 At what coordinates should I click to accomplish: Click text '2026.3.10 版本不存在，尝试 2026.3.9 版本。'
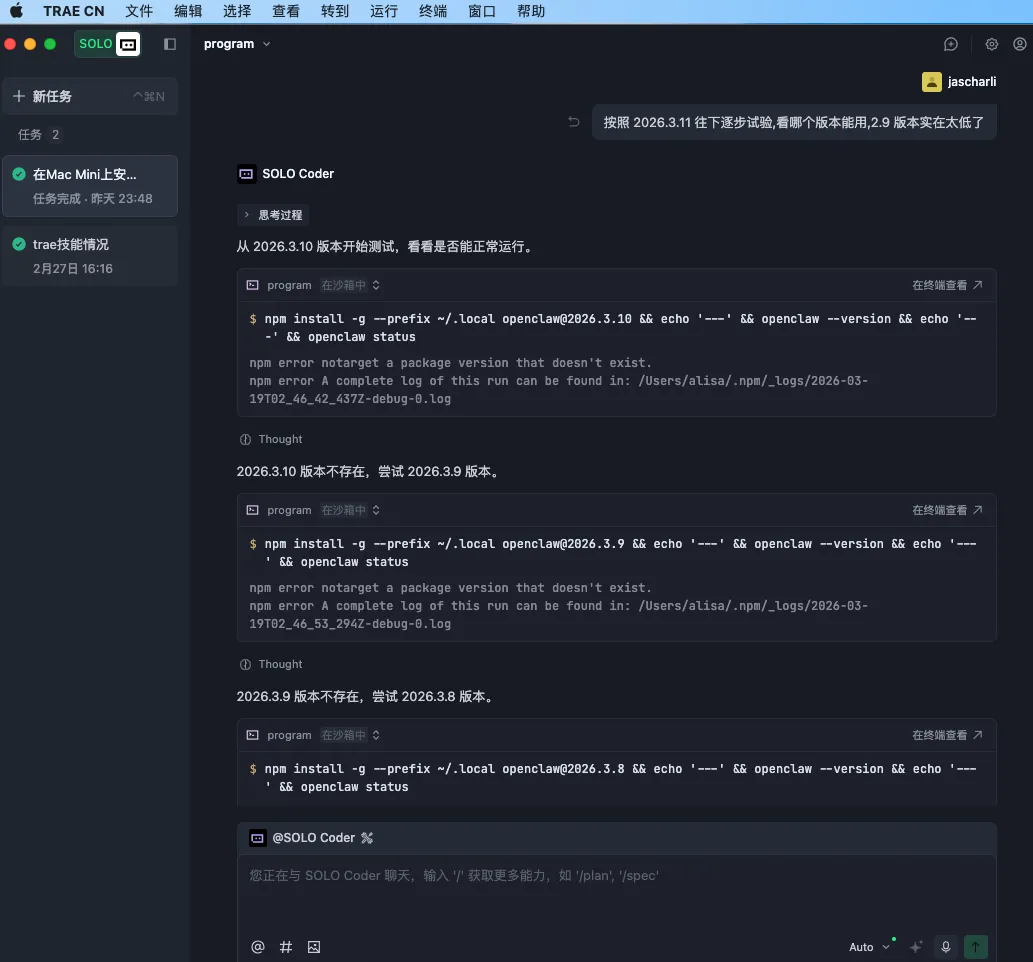(x=369, y=472)
